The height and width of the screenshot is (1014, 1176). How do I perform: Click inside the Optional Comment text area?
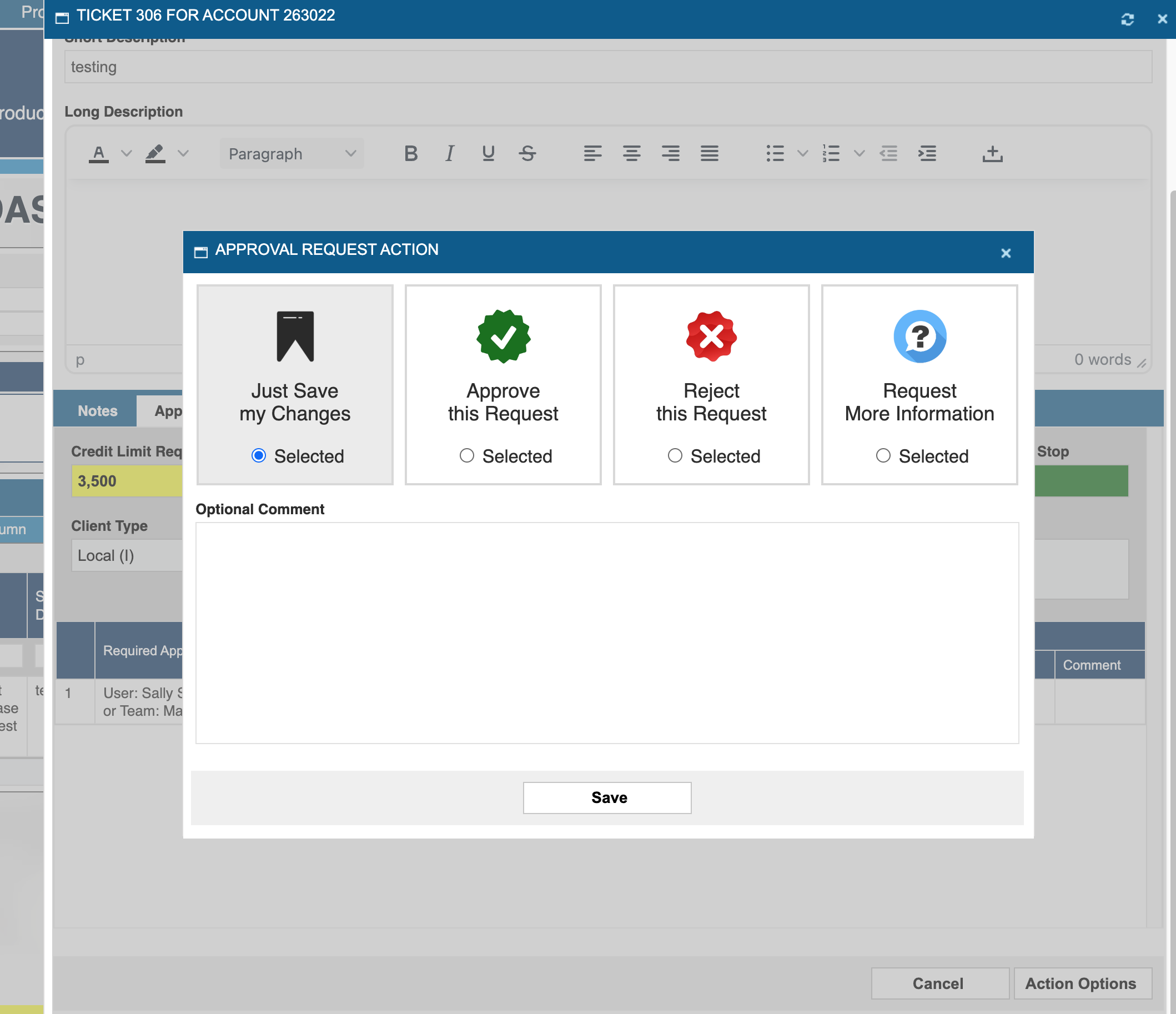click(606, 633)
